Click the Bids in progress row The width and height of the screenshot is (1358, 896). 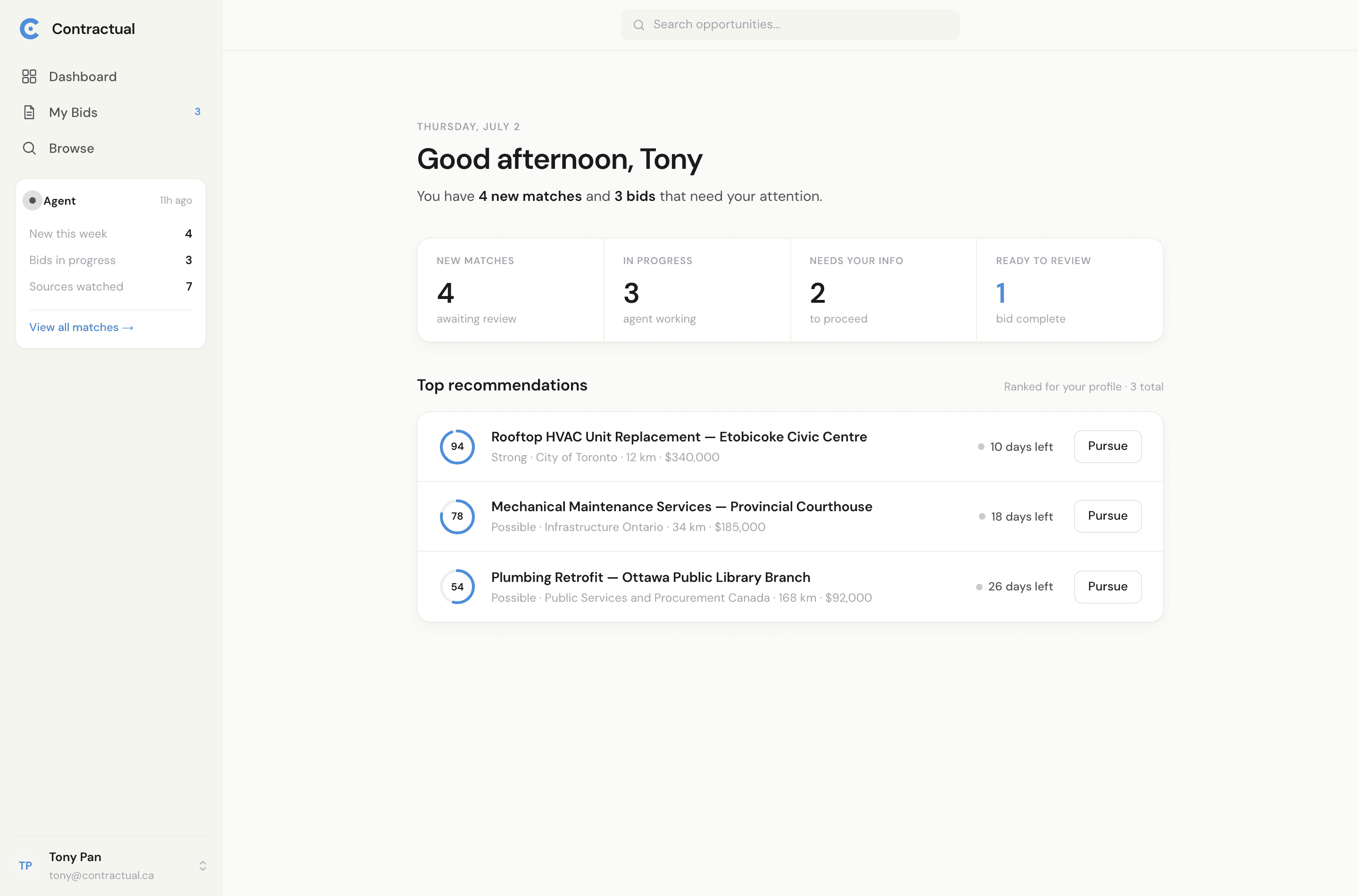(111, 260)
